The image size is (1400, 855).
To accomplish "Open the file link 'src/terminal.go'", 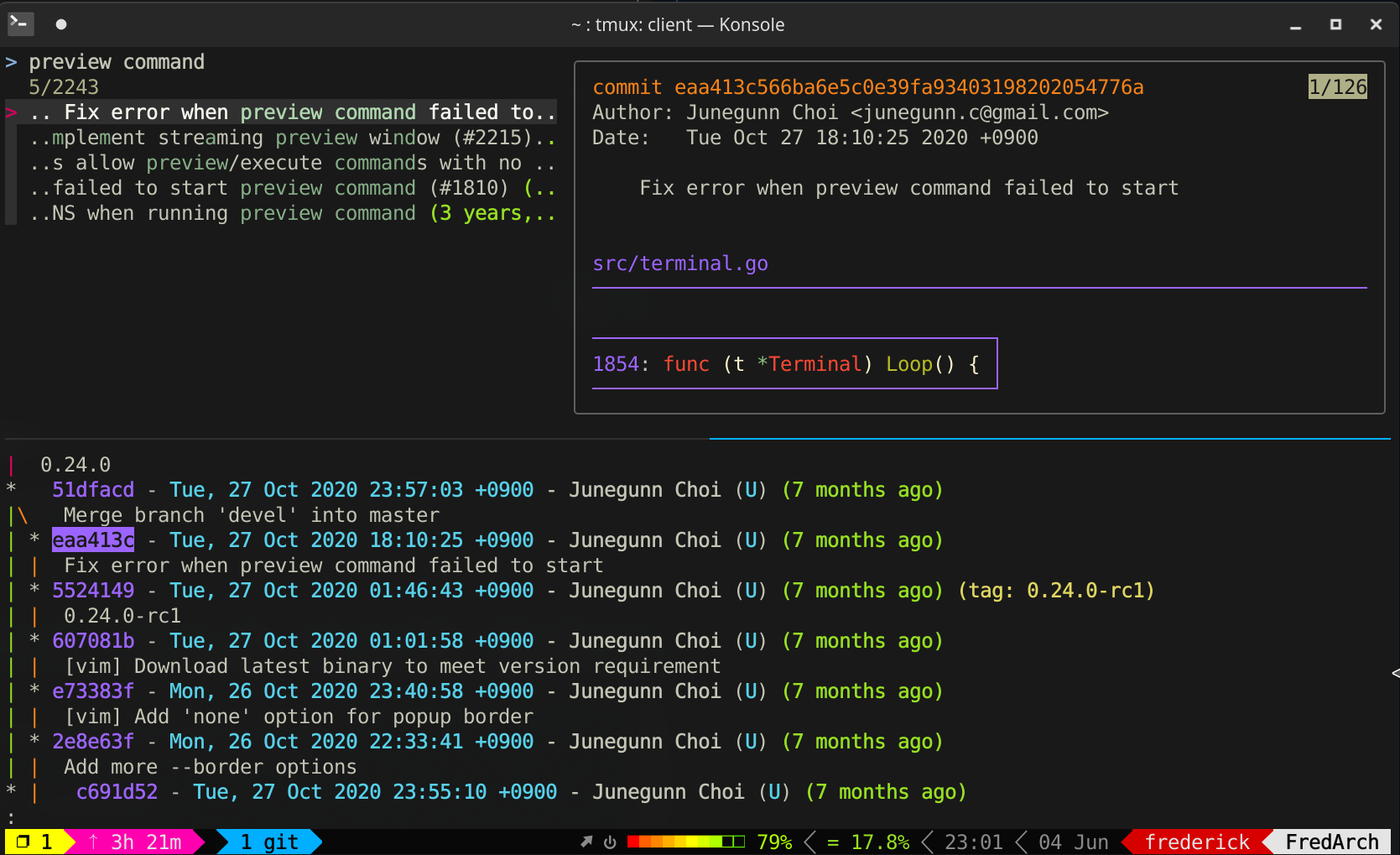I will coord(680,263).
